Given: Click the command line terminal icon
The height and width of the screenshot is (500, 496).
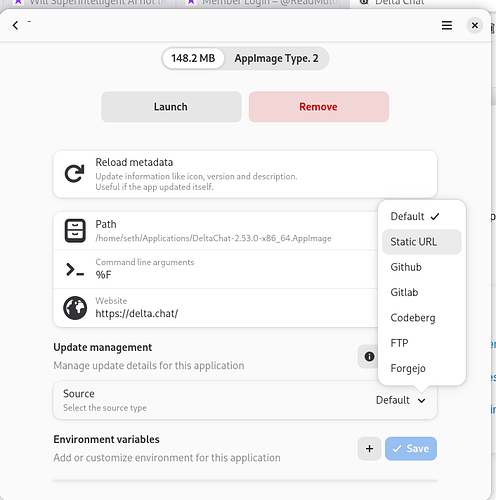Looking at the screenshot, I should pos(75,269).
